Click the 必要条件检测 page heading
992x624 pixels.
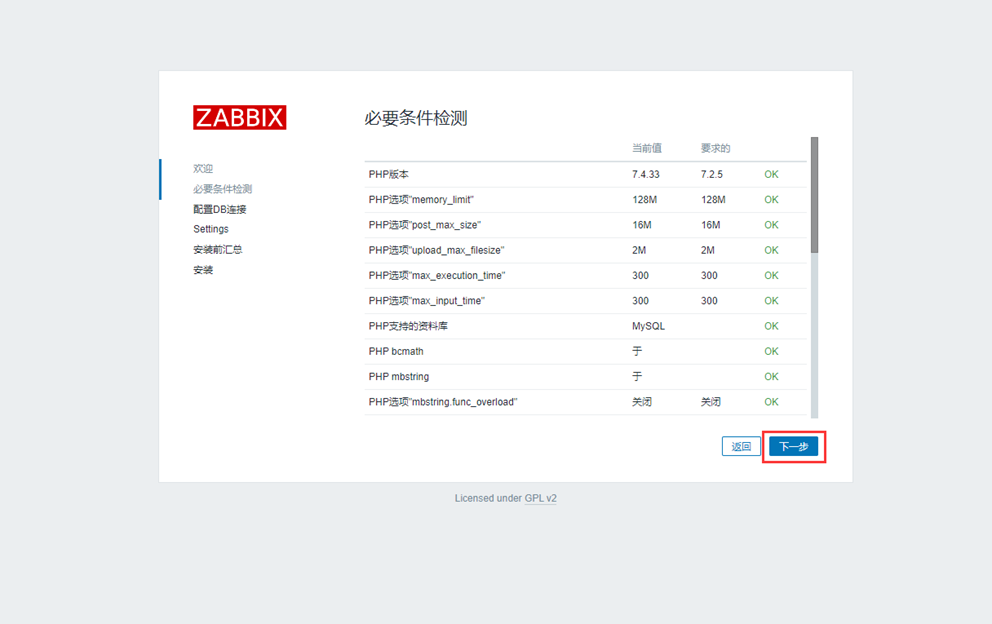tap(416, 118)
